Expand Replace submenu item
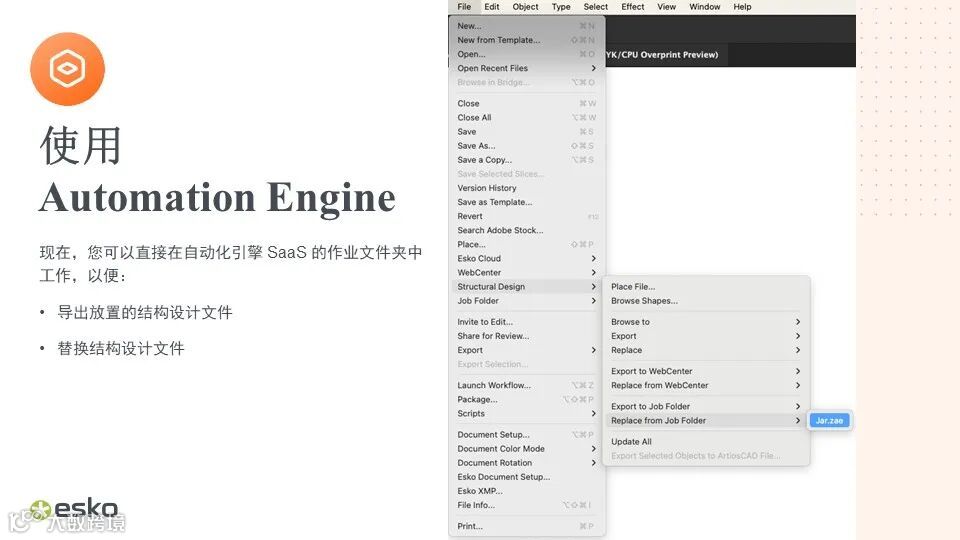The height and width of the screenshot is (540, 960). [x=706, y=350]
